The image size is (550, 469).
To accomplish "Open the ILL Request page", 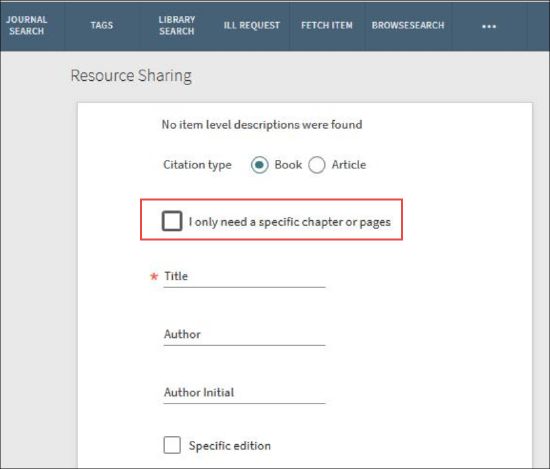I will coord(252,25).
